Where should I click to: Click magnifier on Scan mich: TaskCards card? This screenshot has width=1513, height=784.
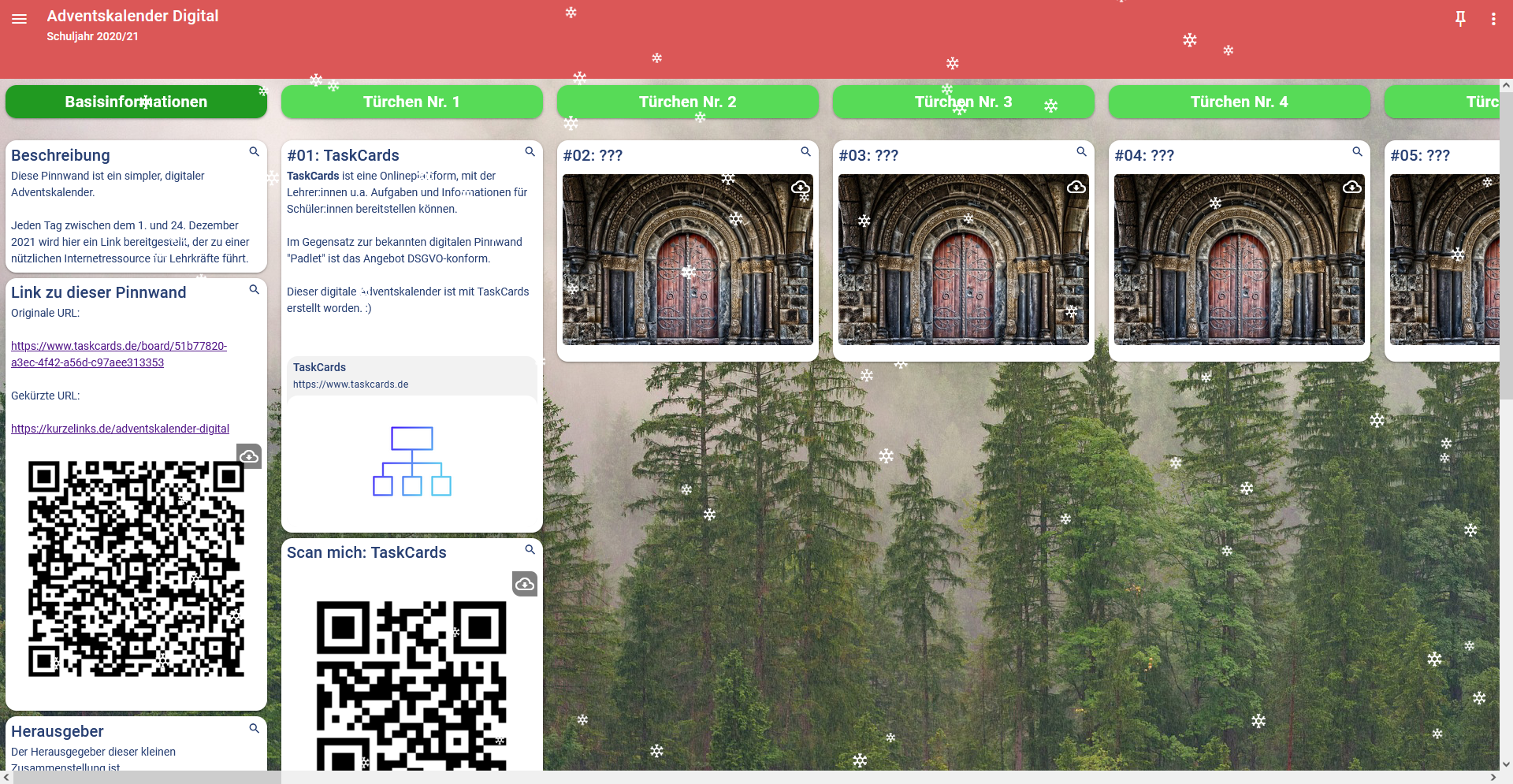pyautogui.click(x=530, y=549)
